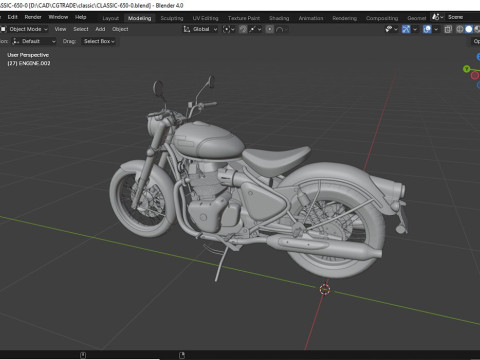Open the Global transform orientation dropdown
The height and width of the screenshot is (360, 480).
200,29
